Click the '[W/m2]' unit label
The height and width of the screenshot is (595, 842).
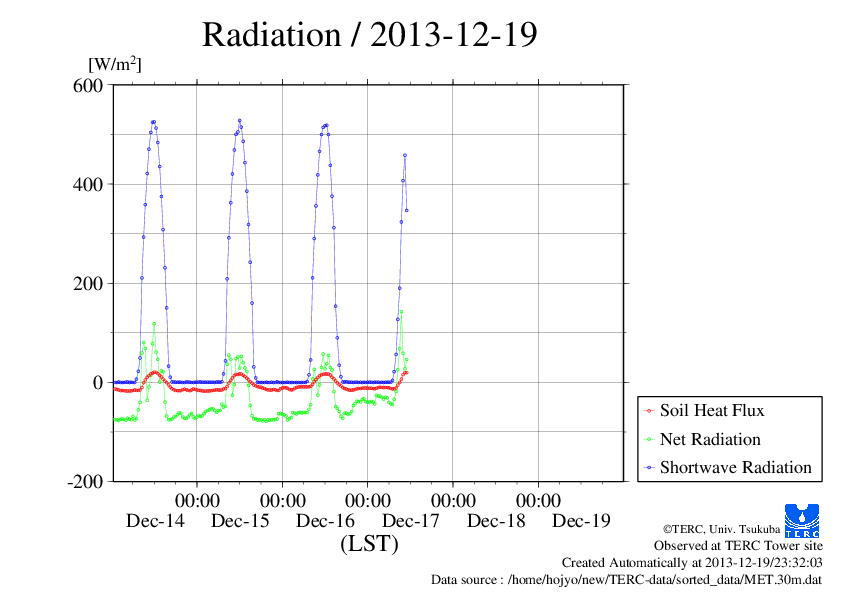coord(115,64)
